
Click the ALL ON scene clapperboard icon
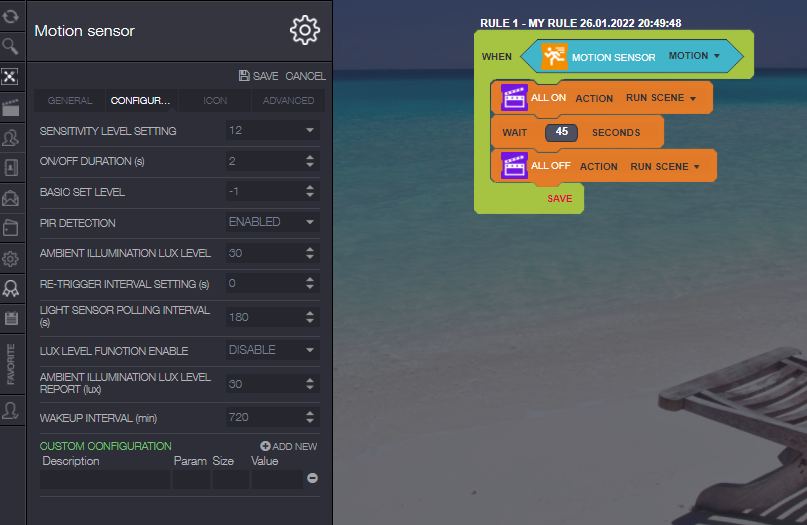(x=514, y=98)
